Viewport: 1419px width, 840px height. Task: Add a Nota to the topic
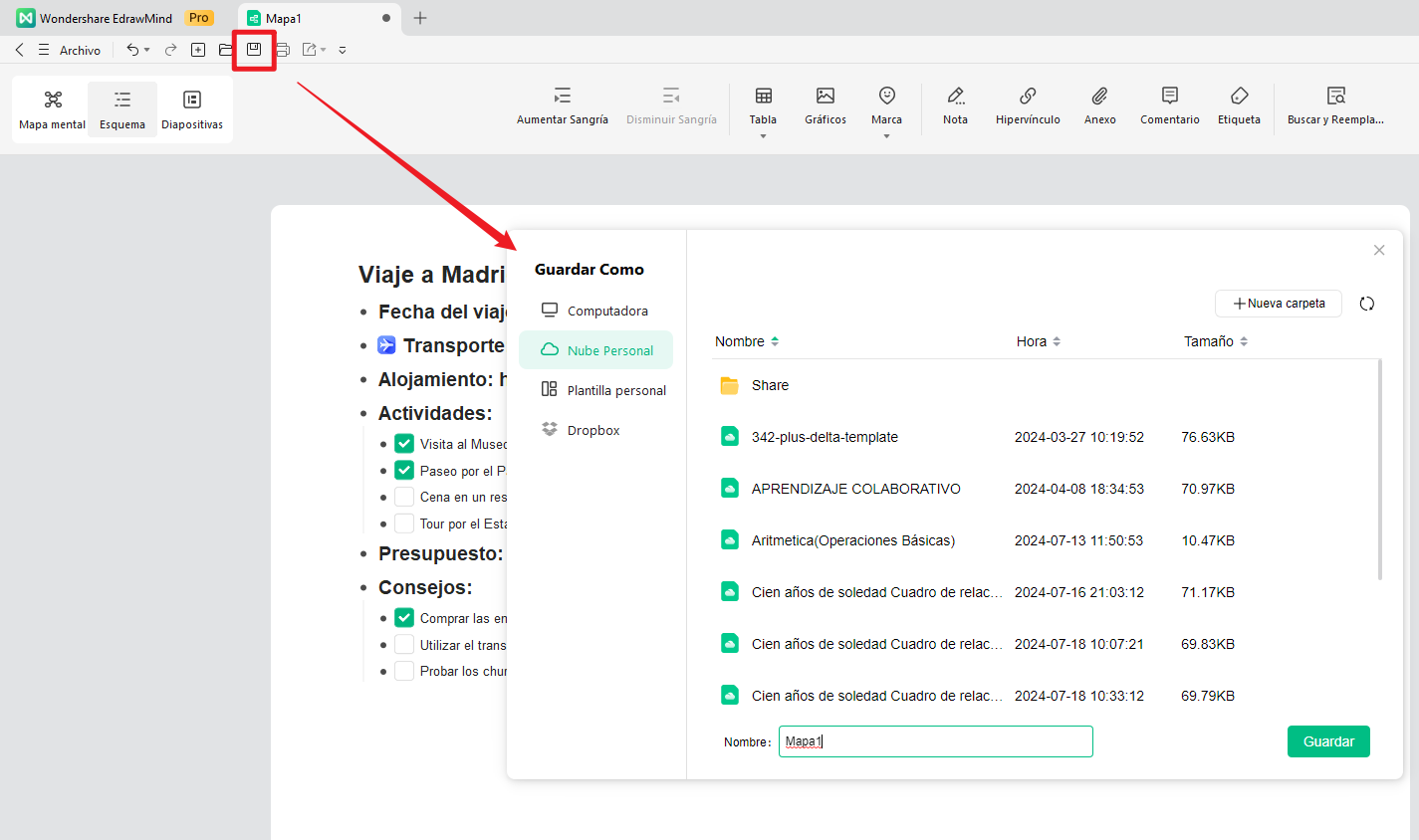(956, 106)
